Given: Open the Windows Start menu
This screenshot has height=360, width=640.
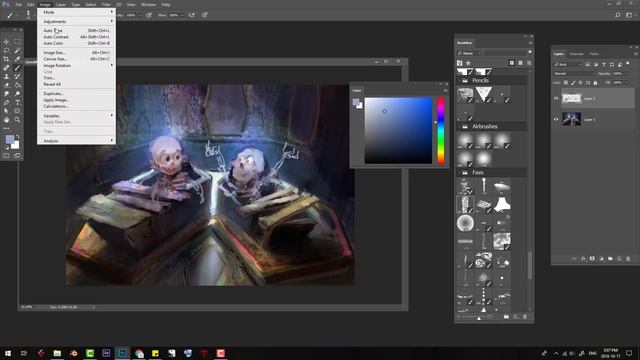Looking at the screenshot, I should pyautogui.click(x=8, y=353).
